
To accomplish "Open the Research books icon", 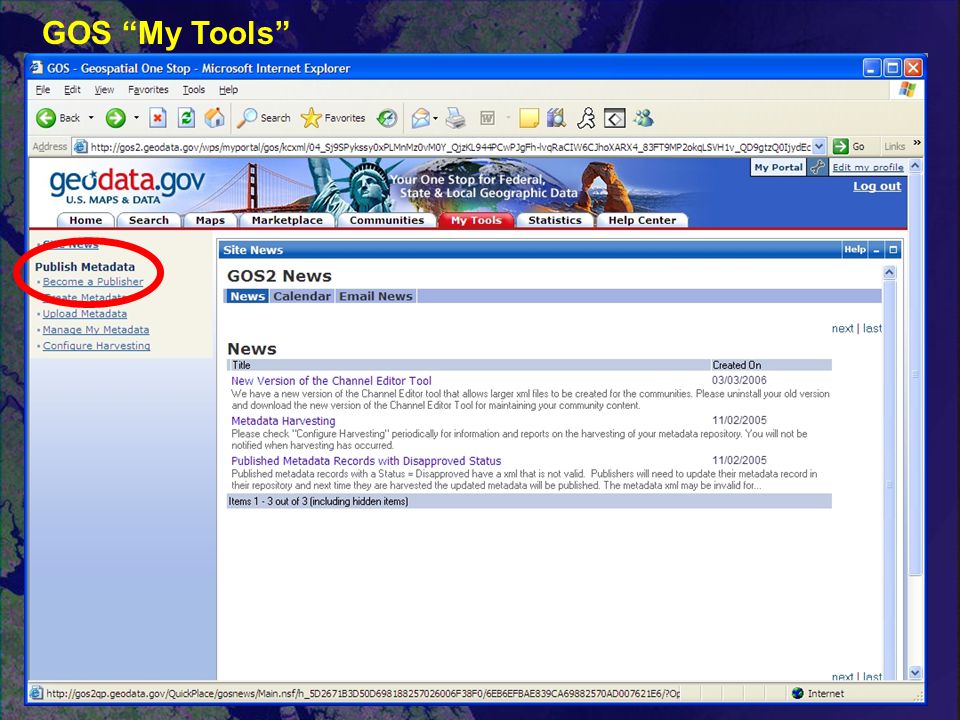I will coord(556,118).
